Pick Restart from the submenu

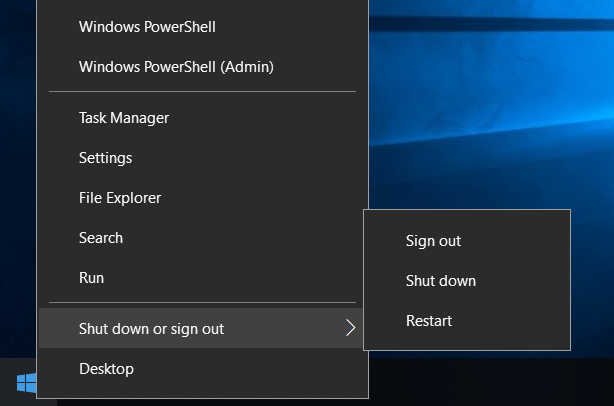tap(429, 321)
